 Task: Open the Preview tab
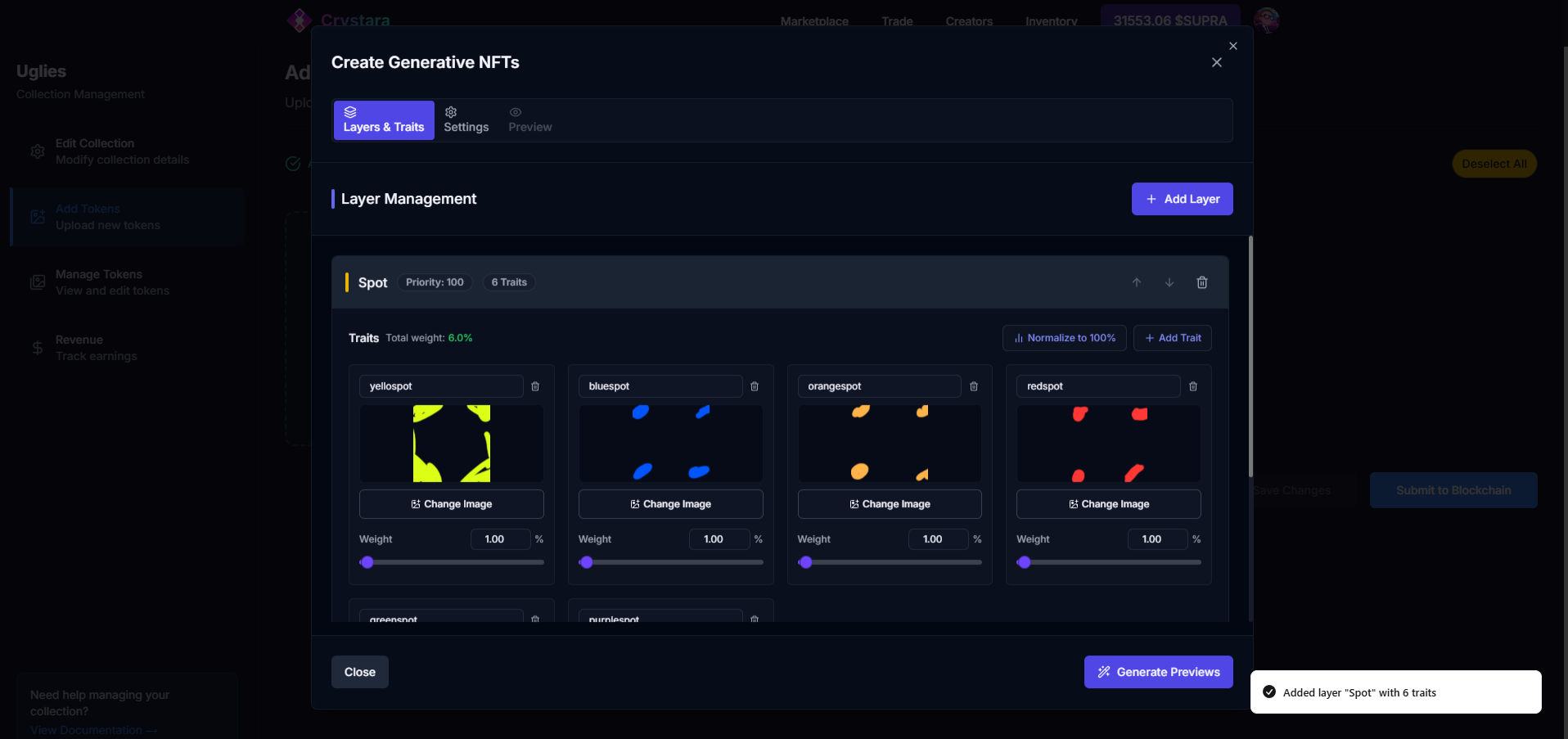(x=529, y=120)
